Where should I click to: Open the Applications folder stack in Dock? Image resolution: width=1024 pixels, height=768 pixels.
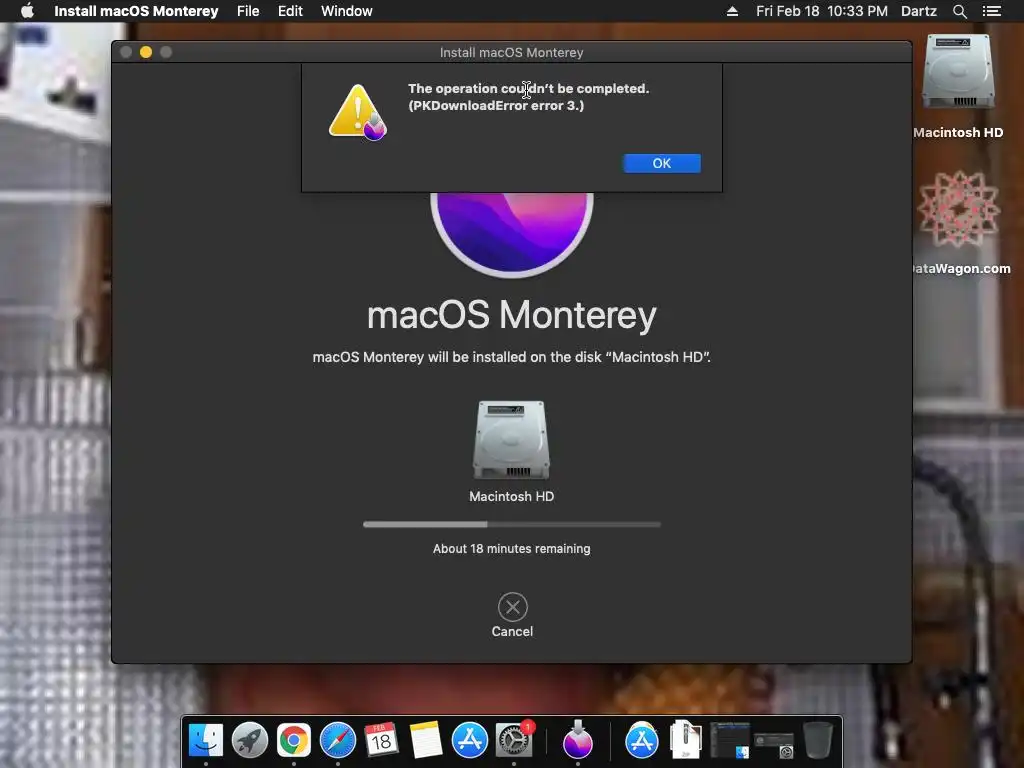[642, 741]
